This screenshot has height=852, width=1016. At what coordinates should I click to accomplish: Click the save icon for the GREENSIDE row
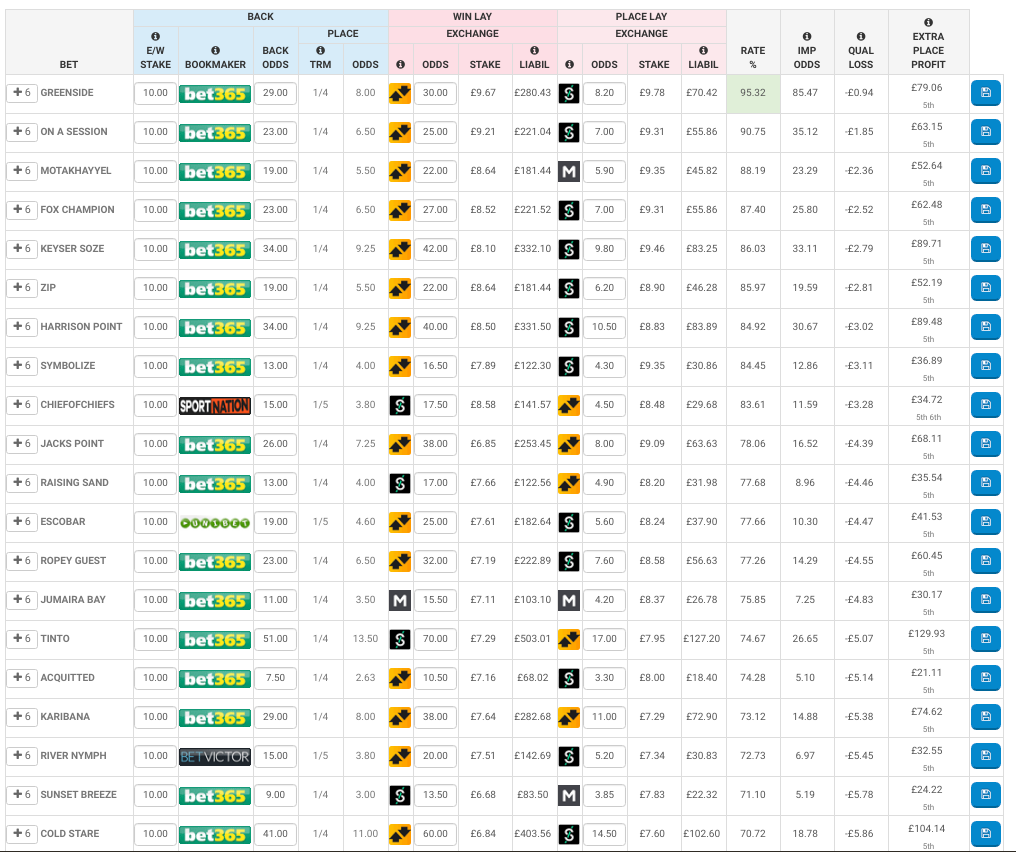point(985,93)
